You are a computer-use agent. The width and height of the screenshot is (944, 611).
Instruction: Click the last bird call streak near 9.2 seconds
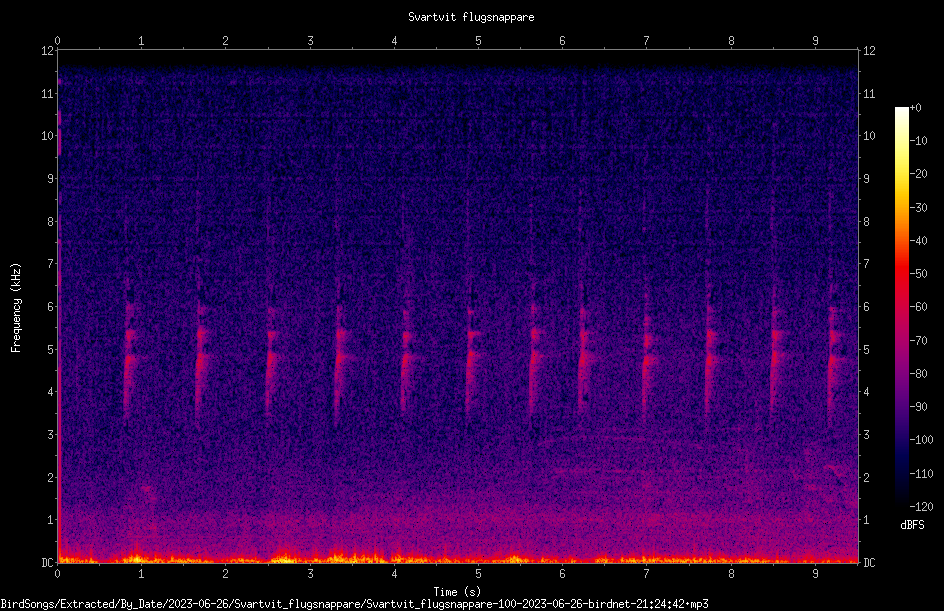(x=833, y=361)
